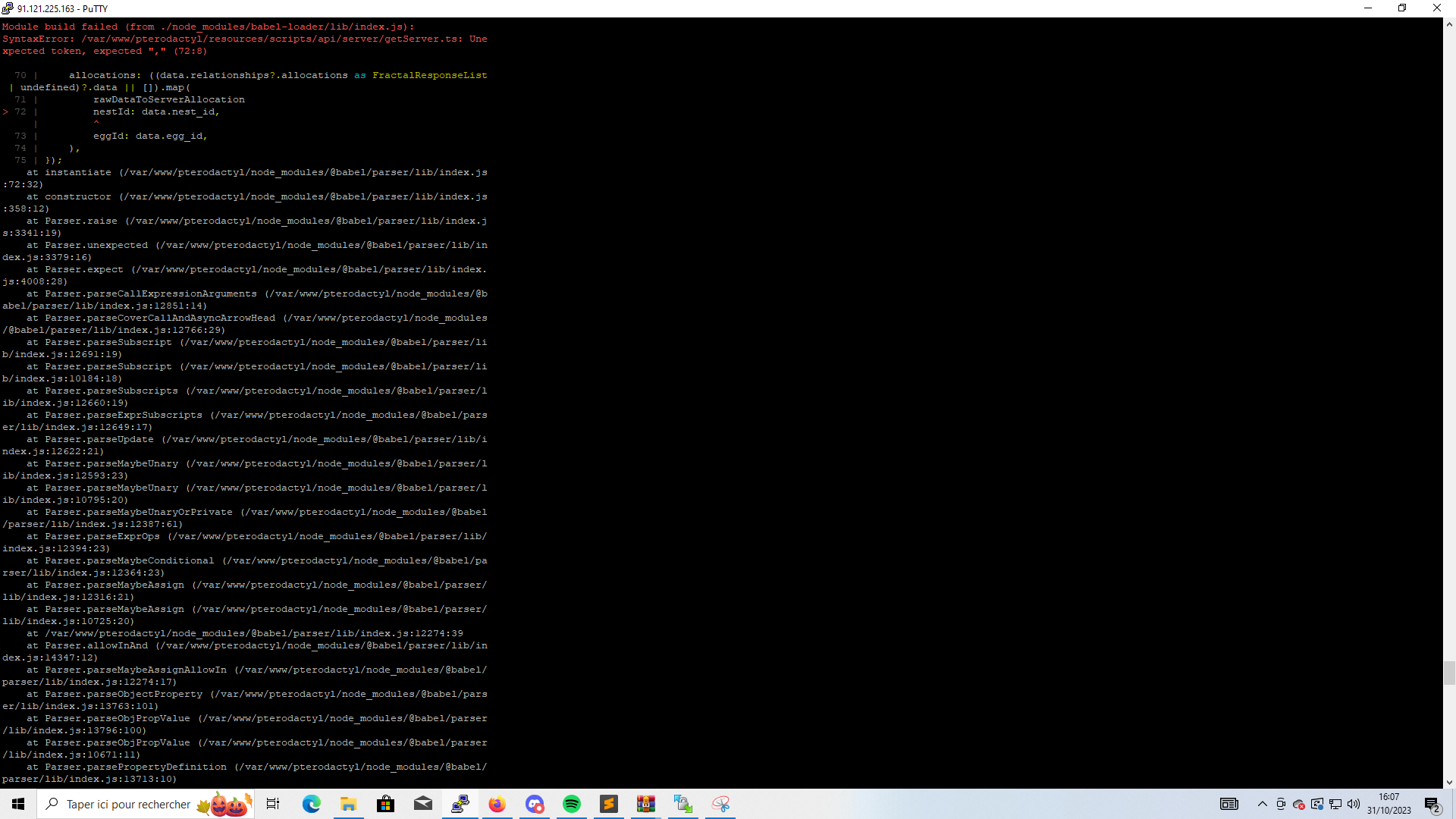Open the snipping tool taskbar icon
This screenshot has width=1456, height=819.
coord(720,804)
